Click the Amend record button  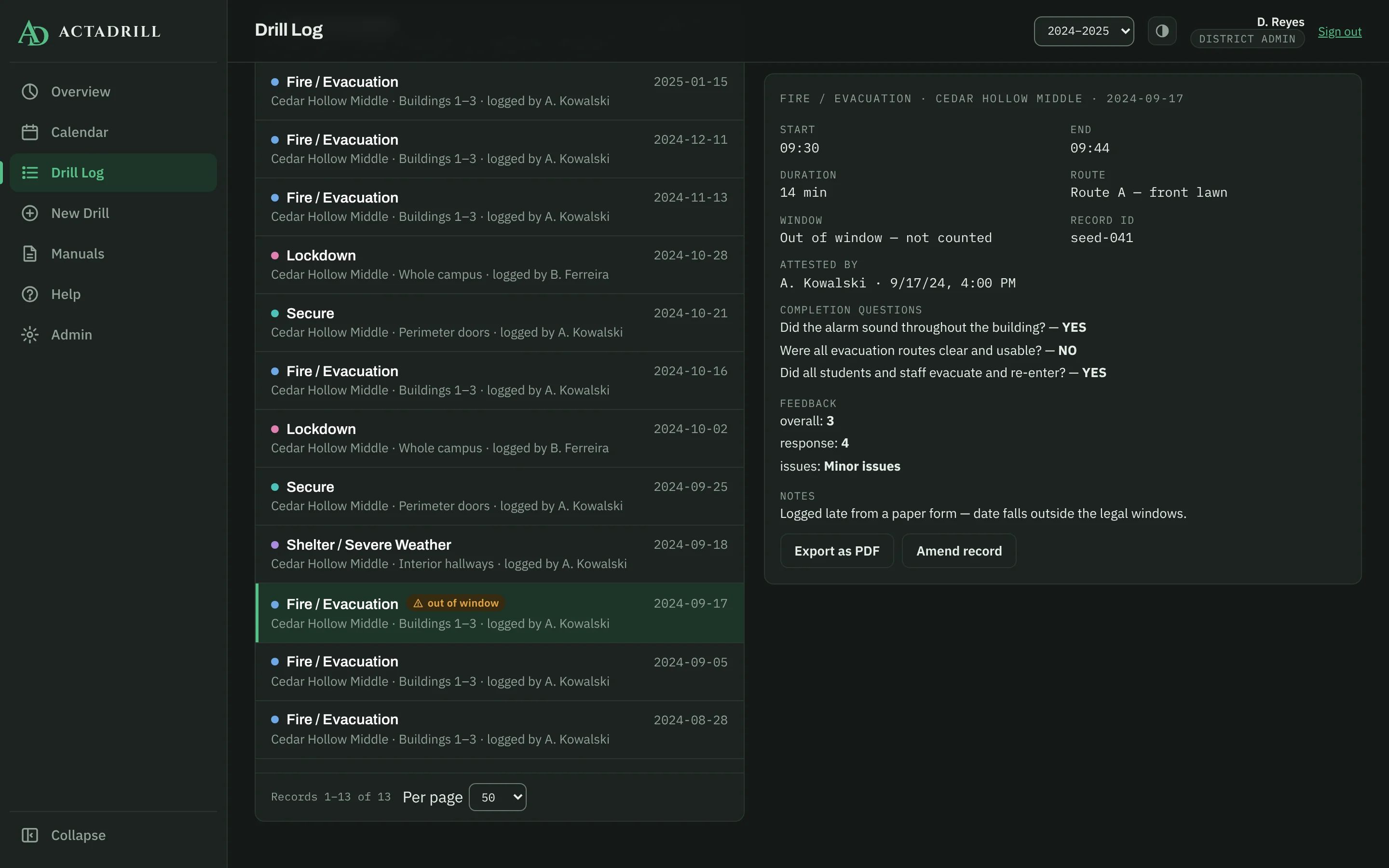[959, 551]
